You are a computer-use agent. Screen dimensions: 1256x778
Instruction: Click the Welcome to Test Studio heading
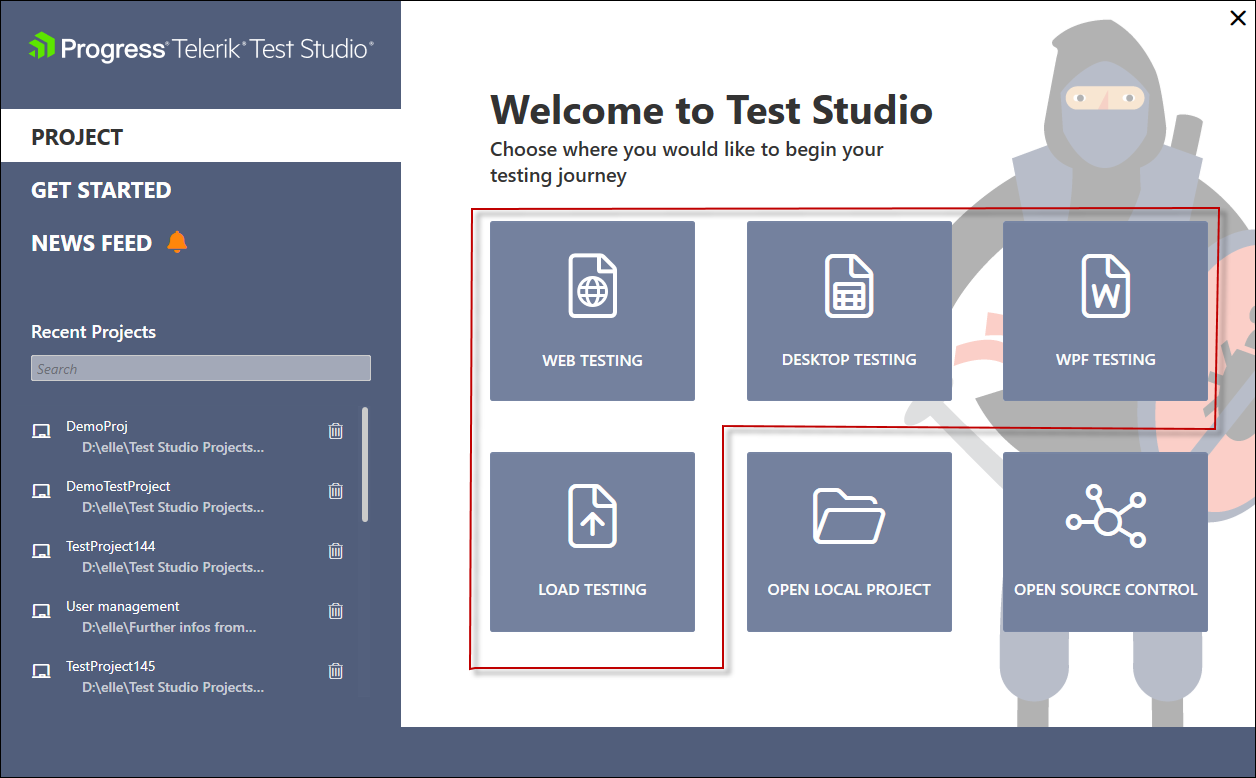(x=711, y=109)
